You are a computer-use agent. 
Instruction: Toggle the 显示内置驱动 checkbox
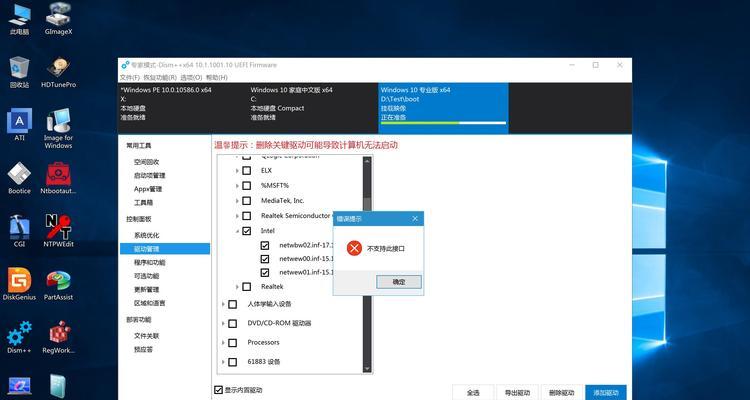218,390
